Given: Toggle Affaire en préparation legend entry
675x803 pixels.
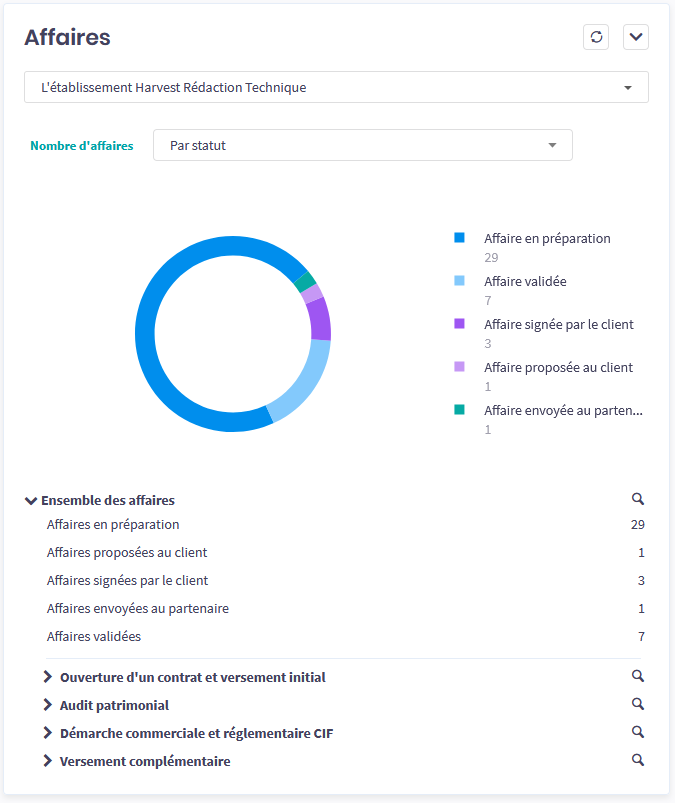Looking at the screenshot, I should pos(546,238).
